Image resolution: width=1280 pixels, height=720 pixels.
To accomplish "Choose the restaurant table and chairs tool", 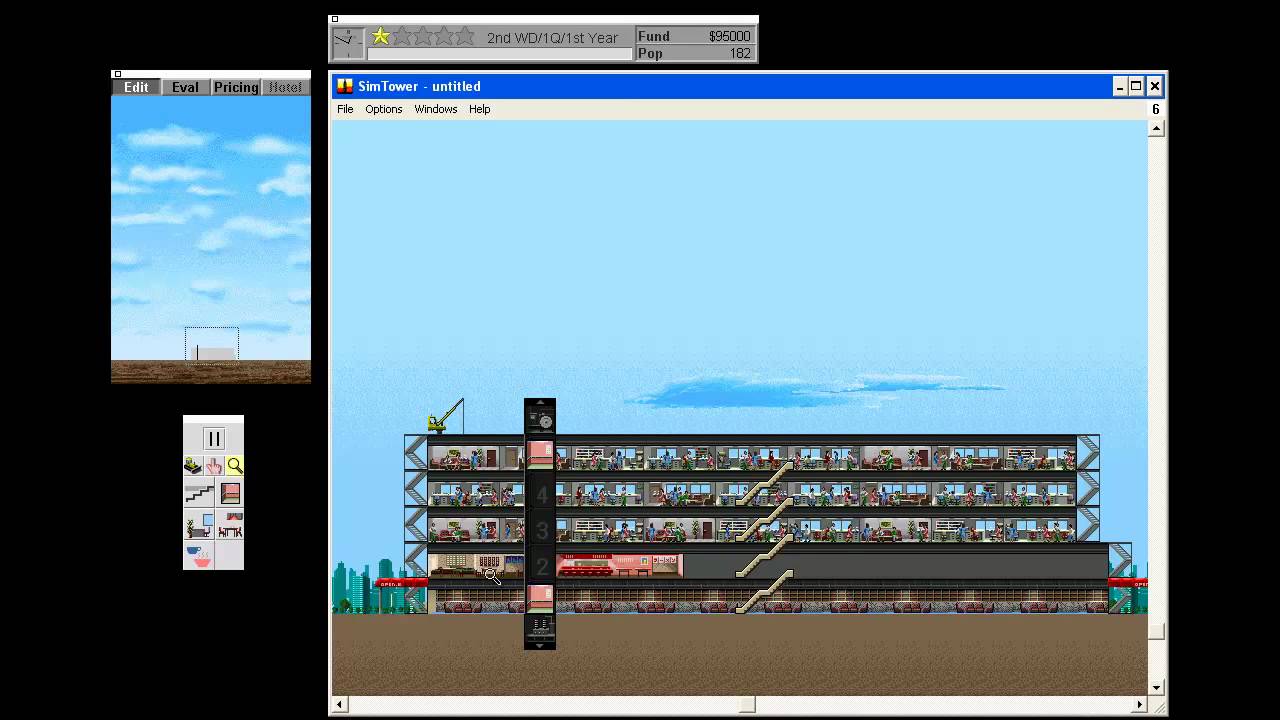I will (230, 525).
